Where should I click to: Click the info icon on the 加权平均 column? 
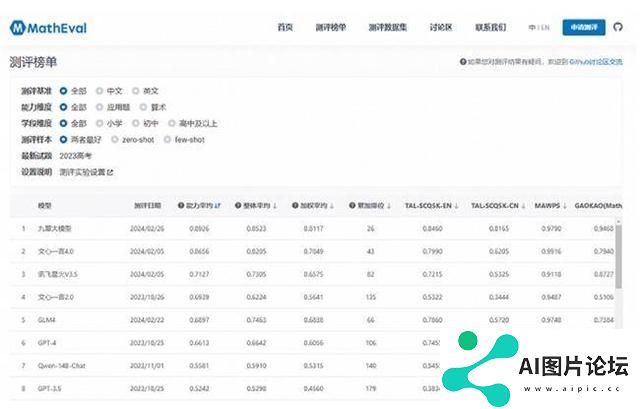click(295, 205)
